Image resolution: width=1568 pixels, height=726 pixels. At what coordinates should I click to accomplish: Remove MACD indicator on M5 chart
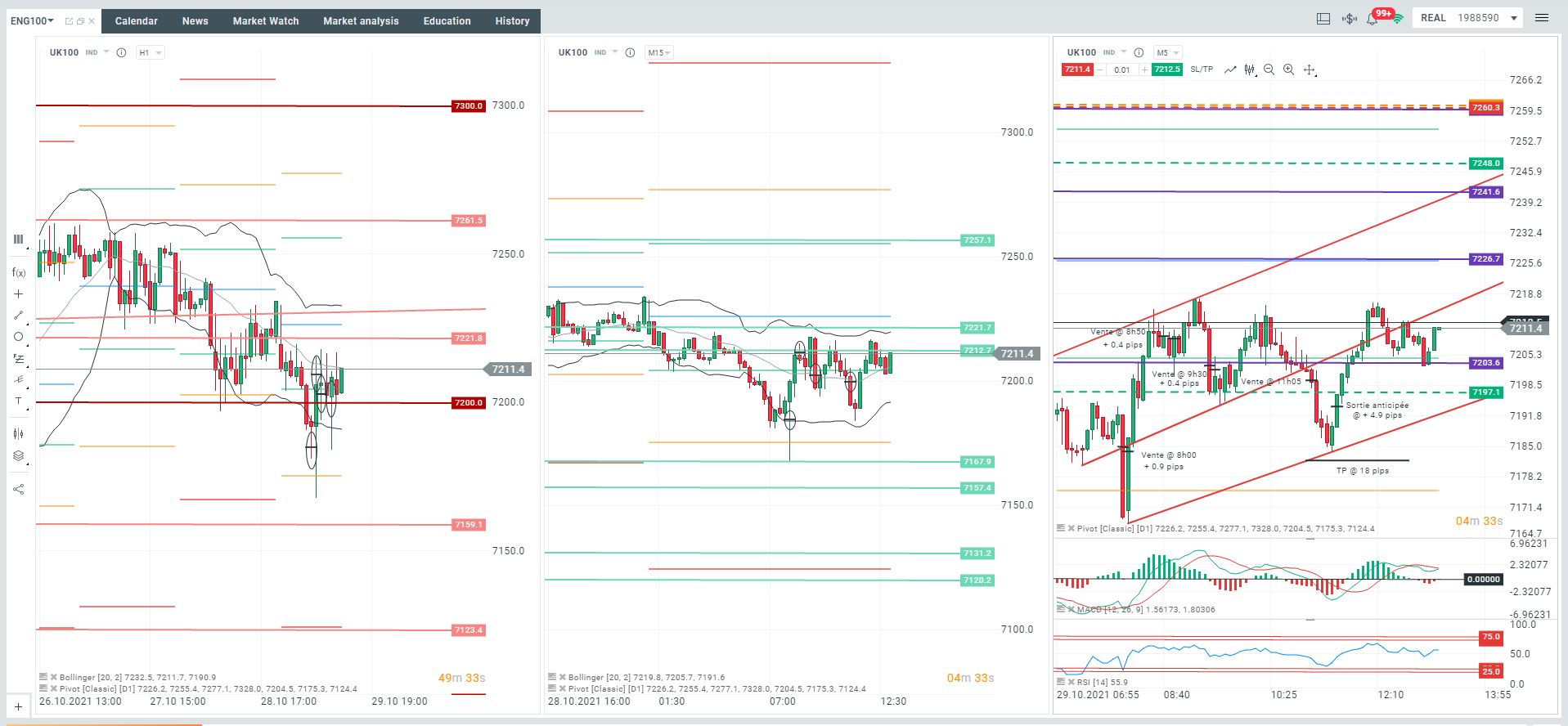coord(1071,610)
